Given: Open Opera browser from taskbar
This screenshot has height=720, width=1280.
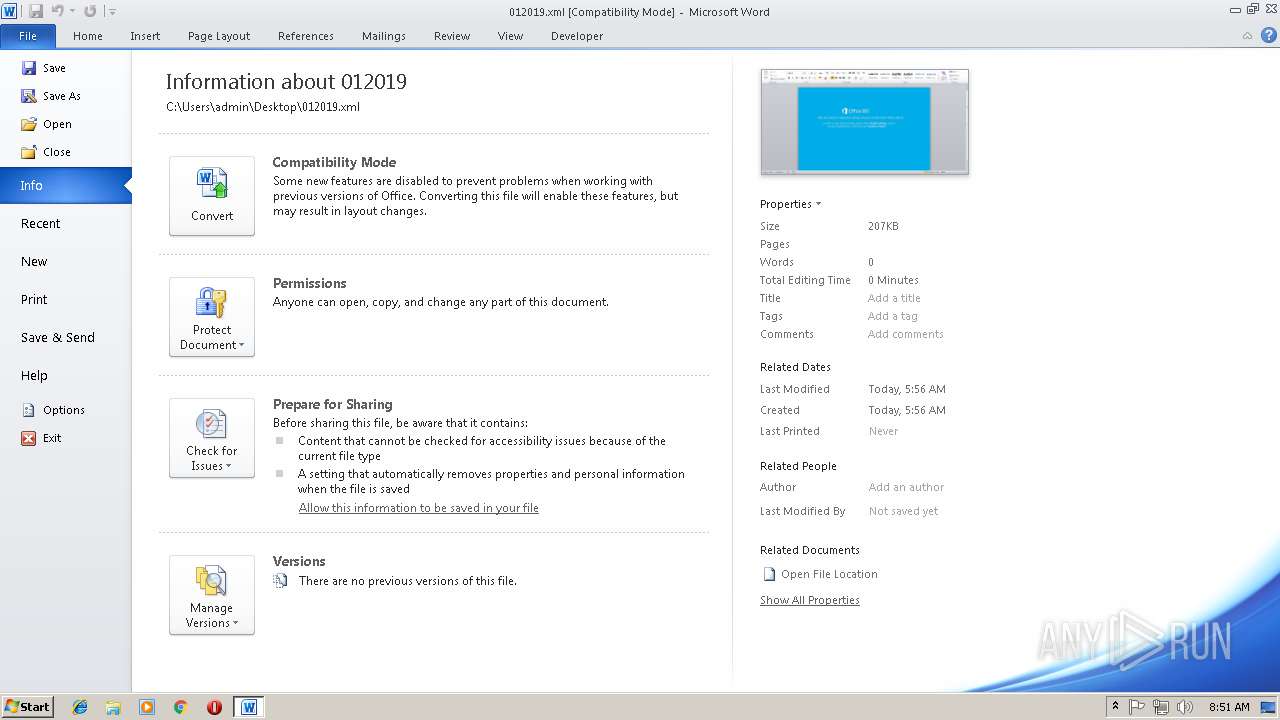Looking at the screenshot, I should [214, 707].
